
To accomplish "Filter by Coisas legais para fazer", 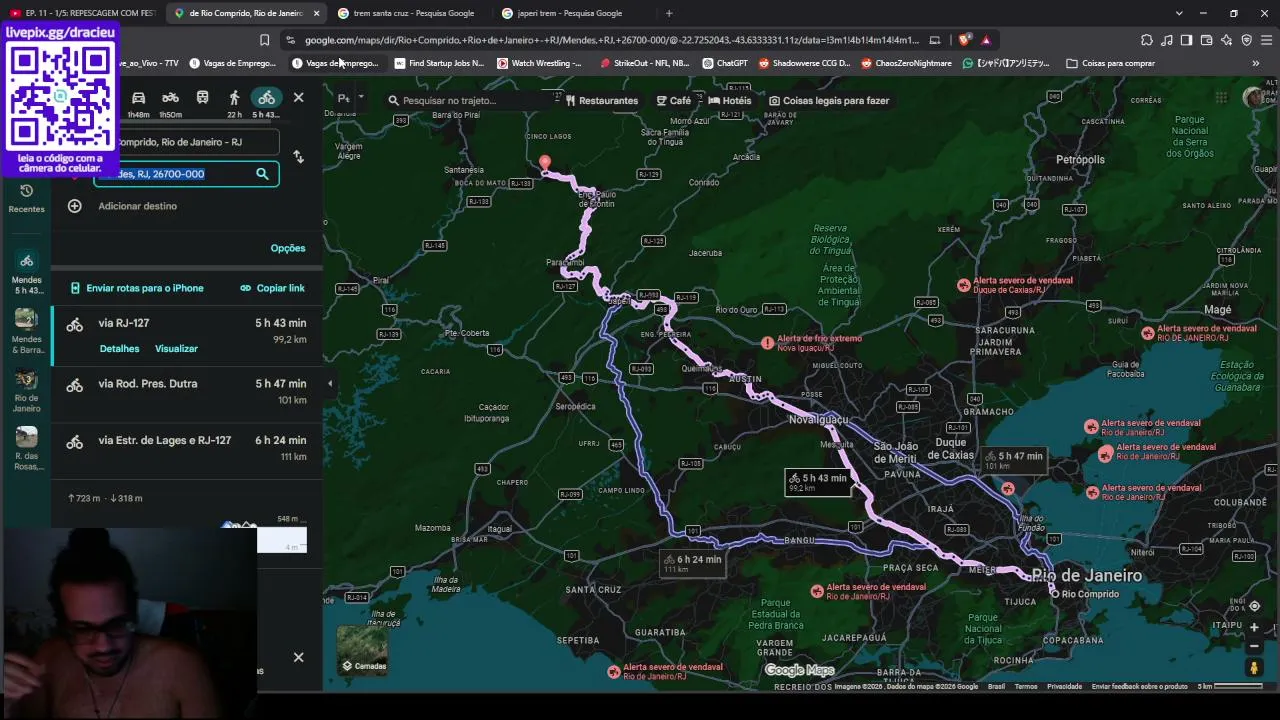I will point(829,101).
